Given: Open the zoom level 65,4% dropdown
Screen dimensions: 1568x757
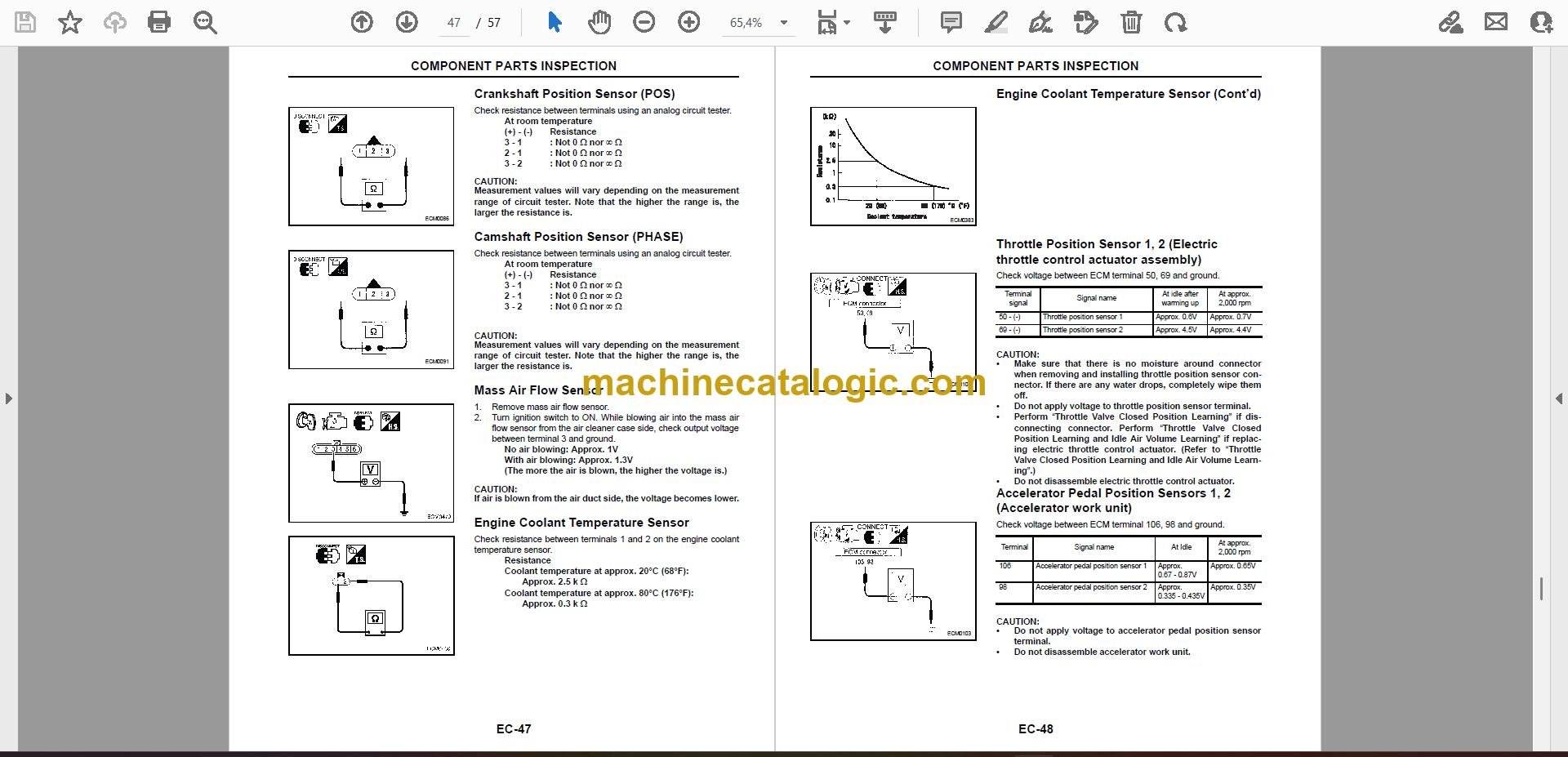Looking at the screenshot, I should [x=759, y=23].
